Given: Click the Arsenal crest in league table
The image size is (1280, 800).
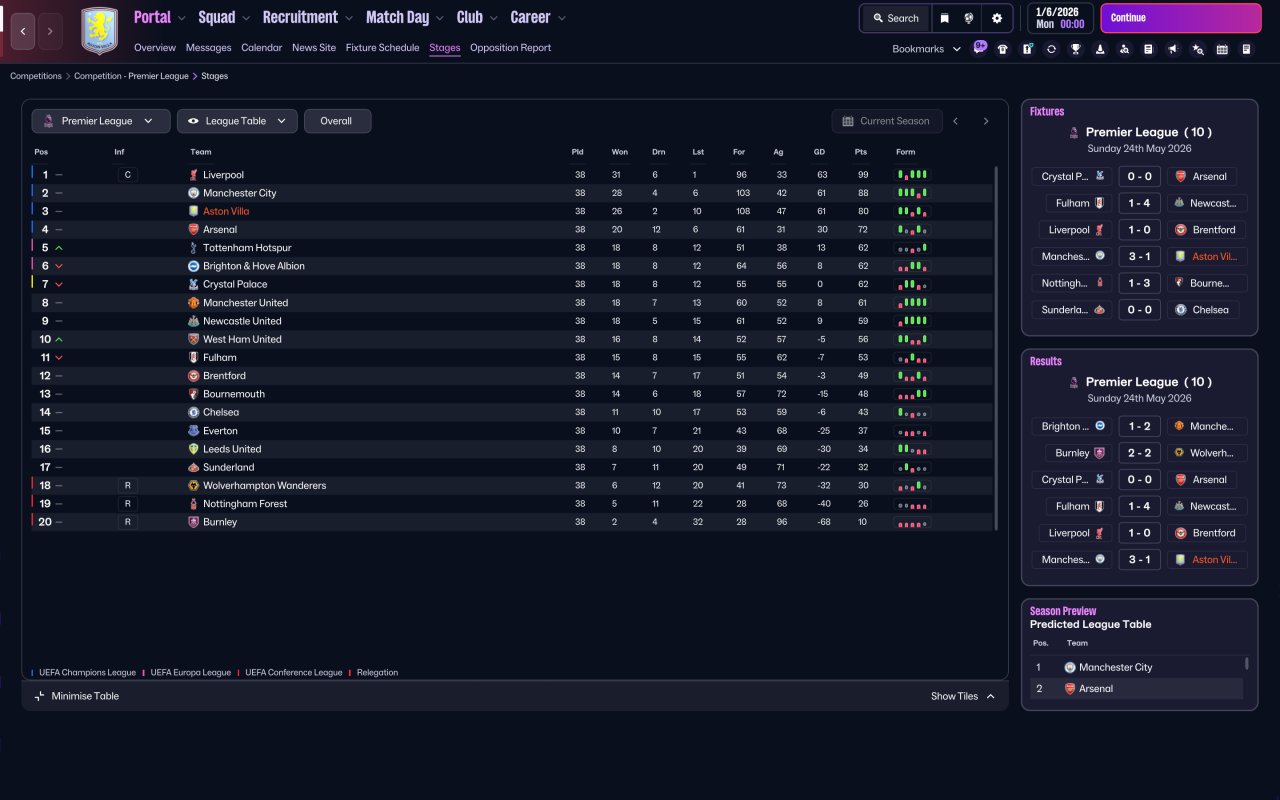Looking at the screenshot, I should coord(194,230).
